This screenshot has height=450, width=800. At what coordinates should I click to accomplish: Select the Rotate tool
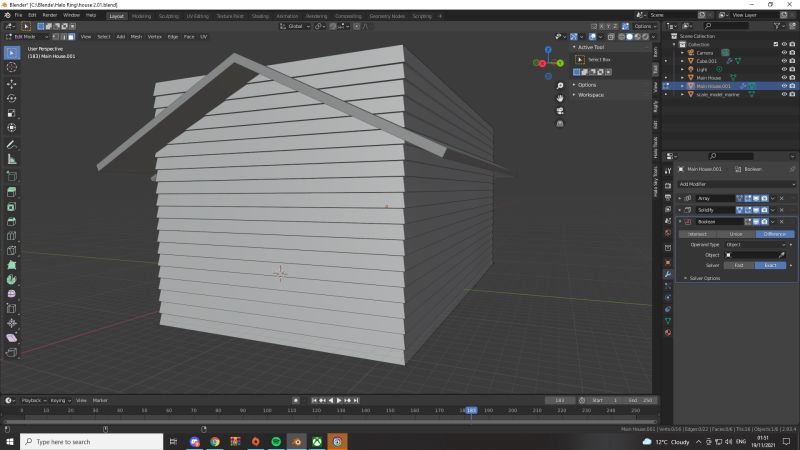click(x=12, y=98)
